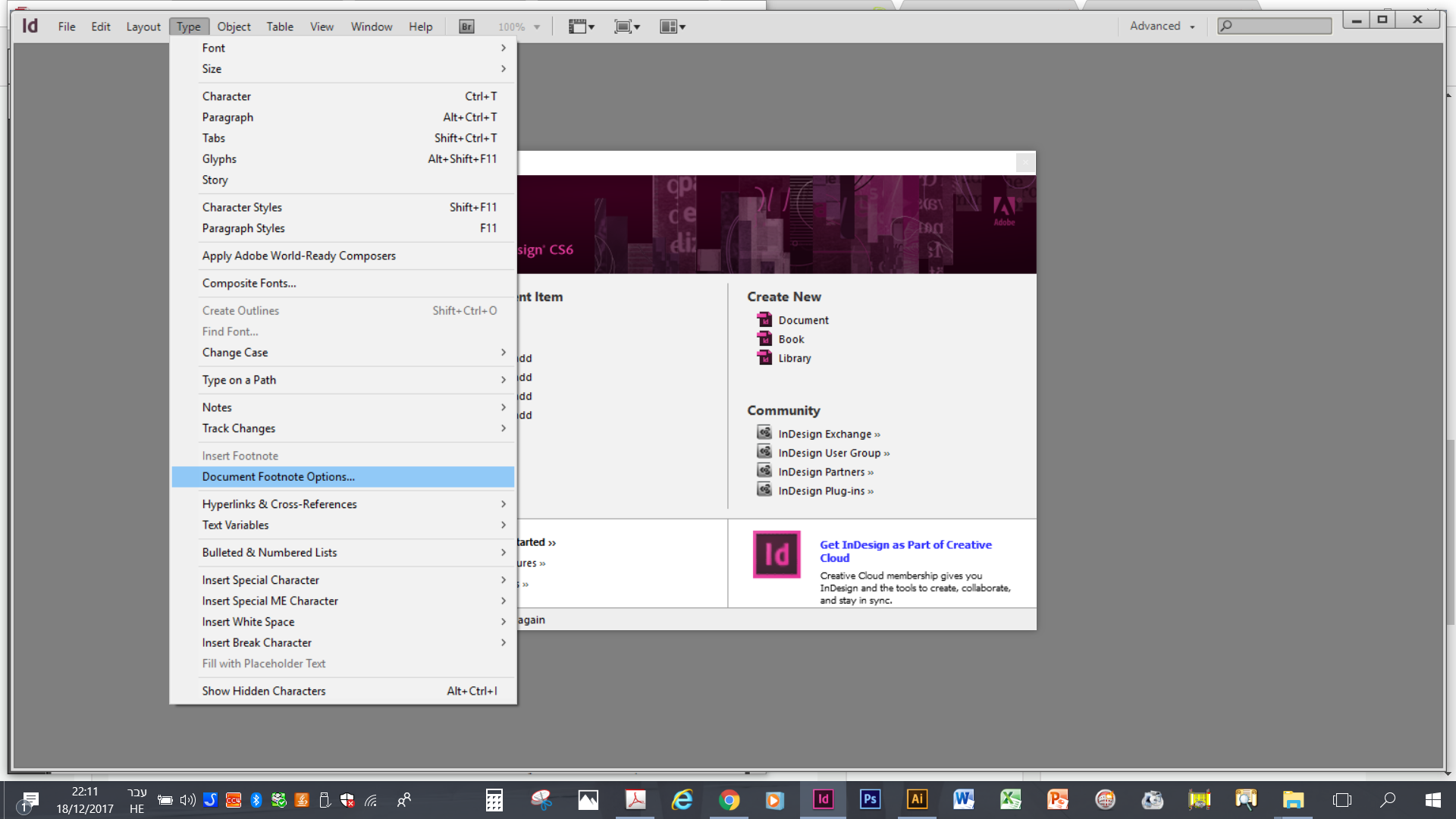
Task: Click the Document link under Create New
Action: [x=803, y=320]
